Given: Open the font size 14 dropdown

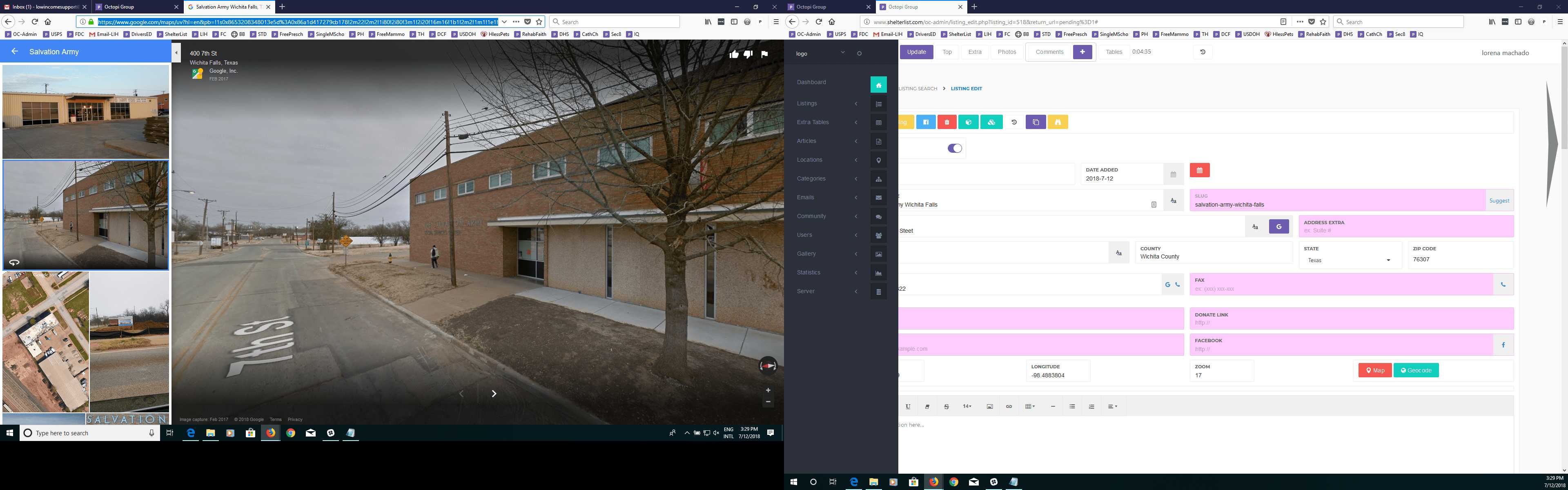Looking at the screenshot, I should (x=967, y=407).
